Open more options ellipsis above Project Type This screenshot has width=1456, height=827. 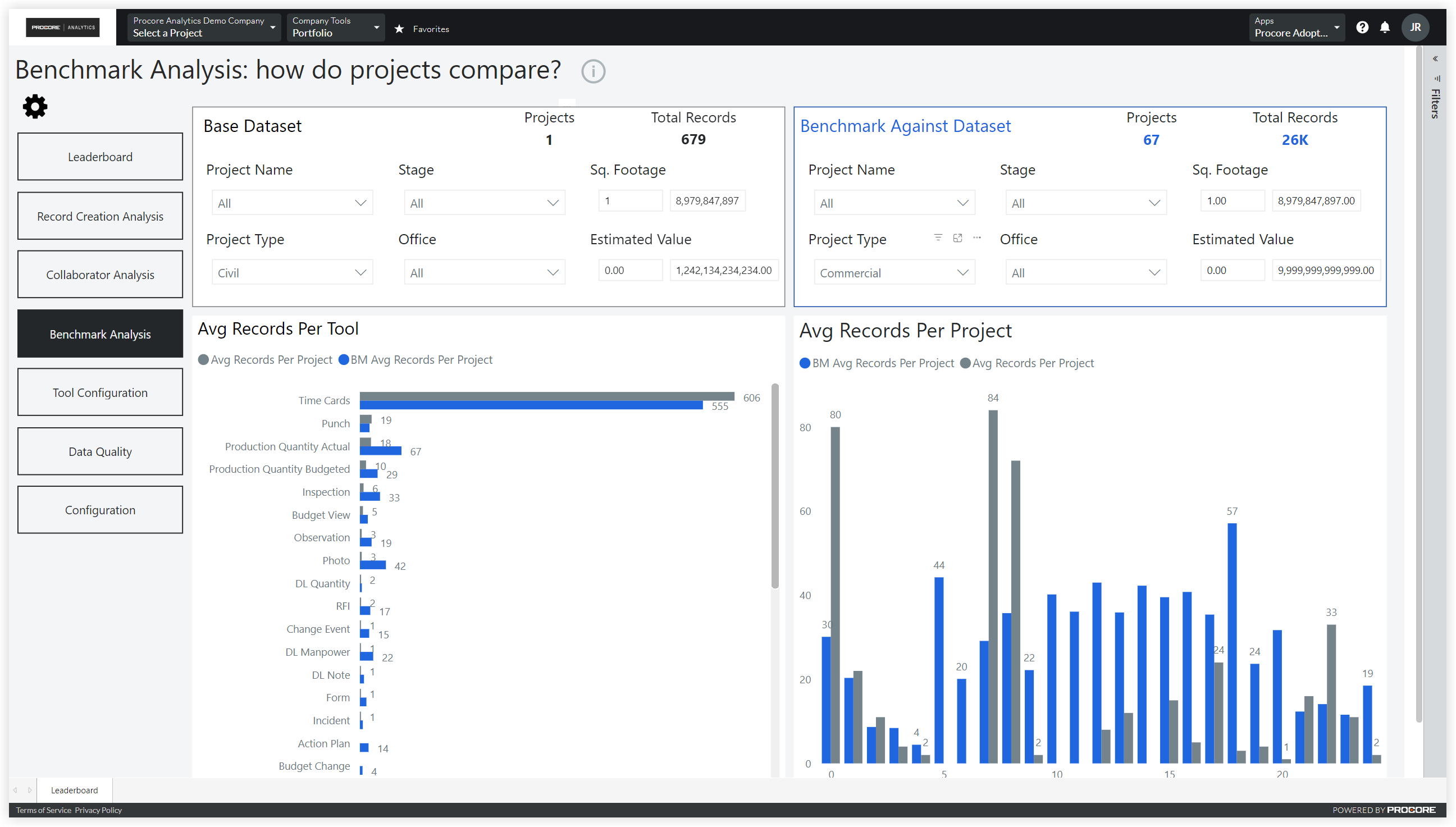976,237
